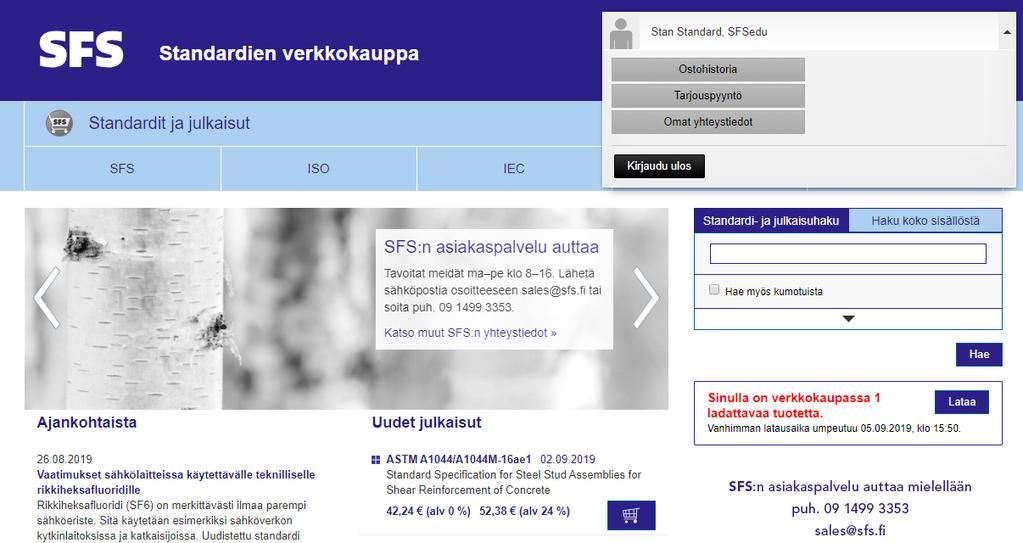The image size is (1023, 543).
Task: Click the user avatar icon beside Stan Standard
Action: tap(620, 33)
